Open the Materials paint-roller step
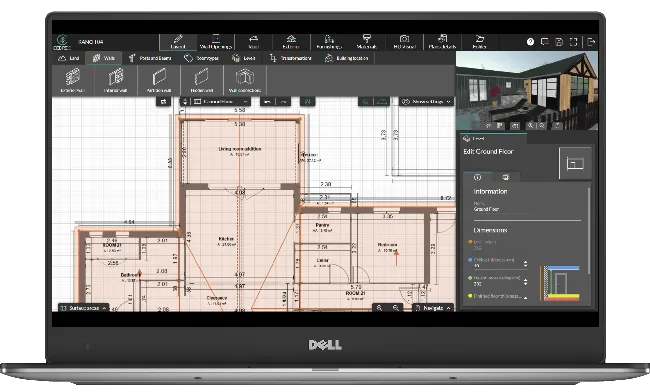Image resolution: width=650 pixels, height=392 pixels. click(x=366, y=42)
